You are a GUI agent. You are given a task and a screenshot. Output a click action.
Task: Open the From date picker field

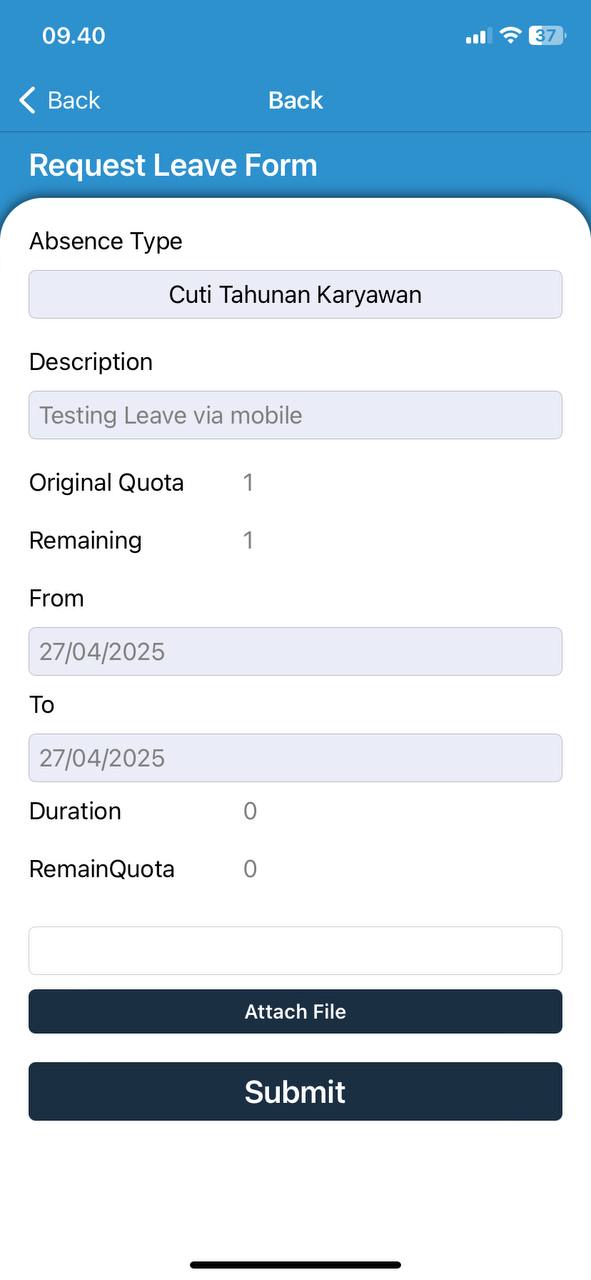pyautogui.click(x=295, y=652)
